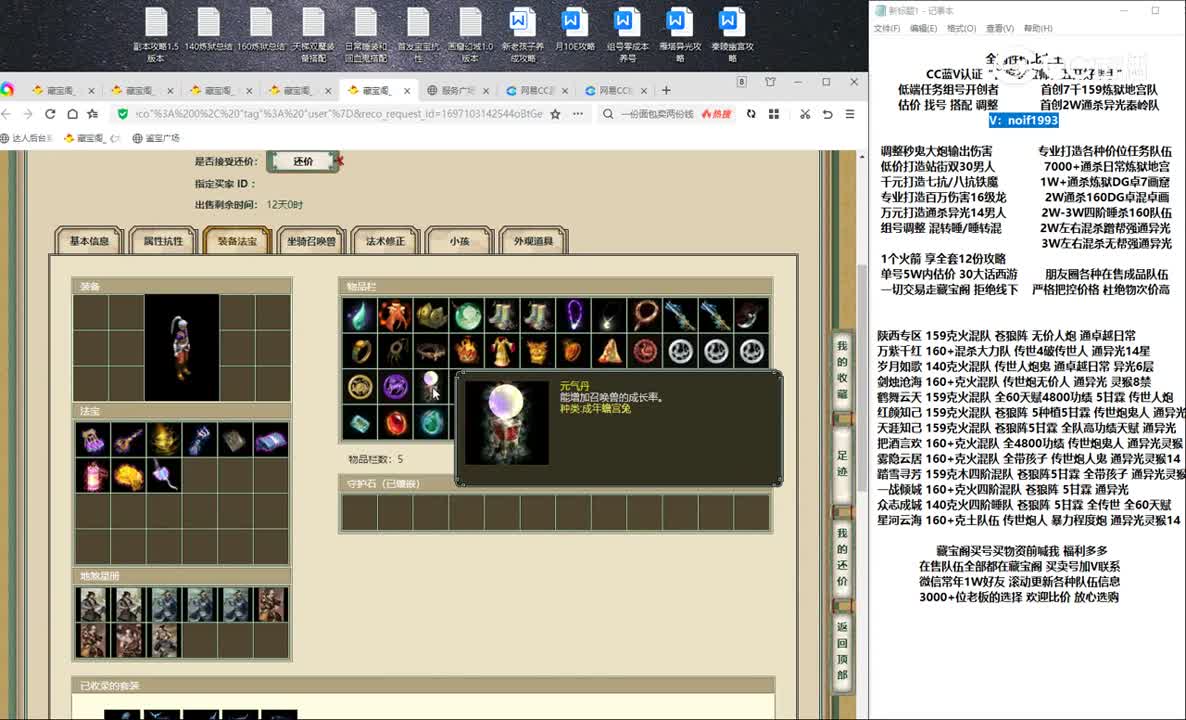Image resolution: width=1186 pixels, height=720 pixels.
Task: Select the blue claw 法宝 icon
Action: [200, 439]
